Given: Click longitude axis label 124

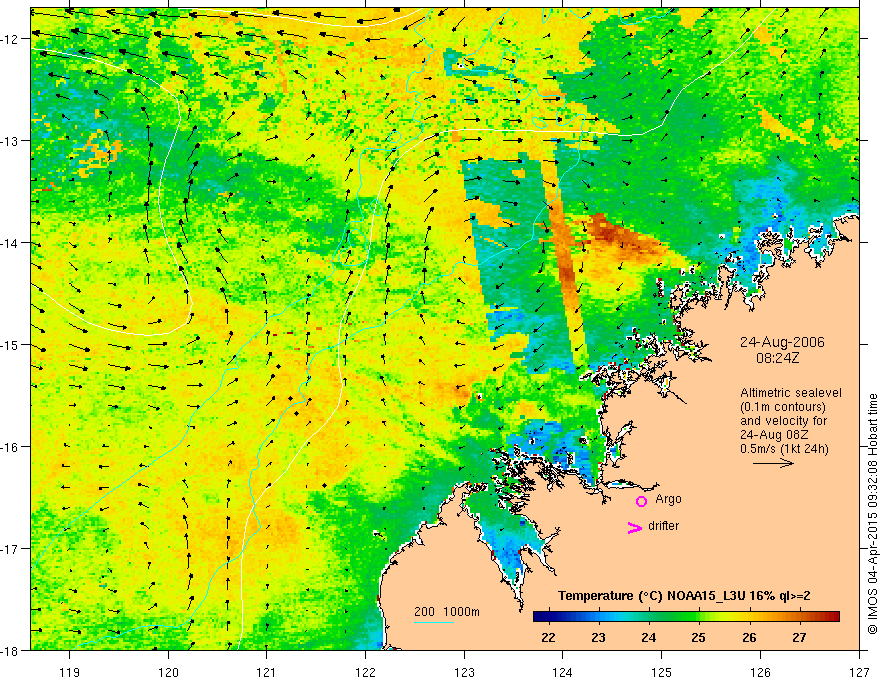Looking at the screenshot, I should [563, 672].
